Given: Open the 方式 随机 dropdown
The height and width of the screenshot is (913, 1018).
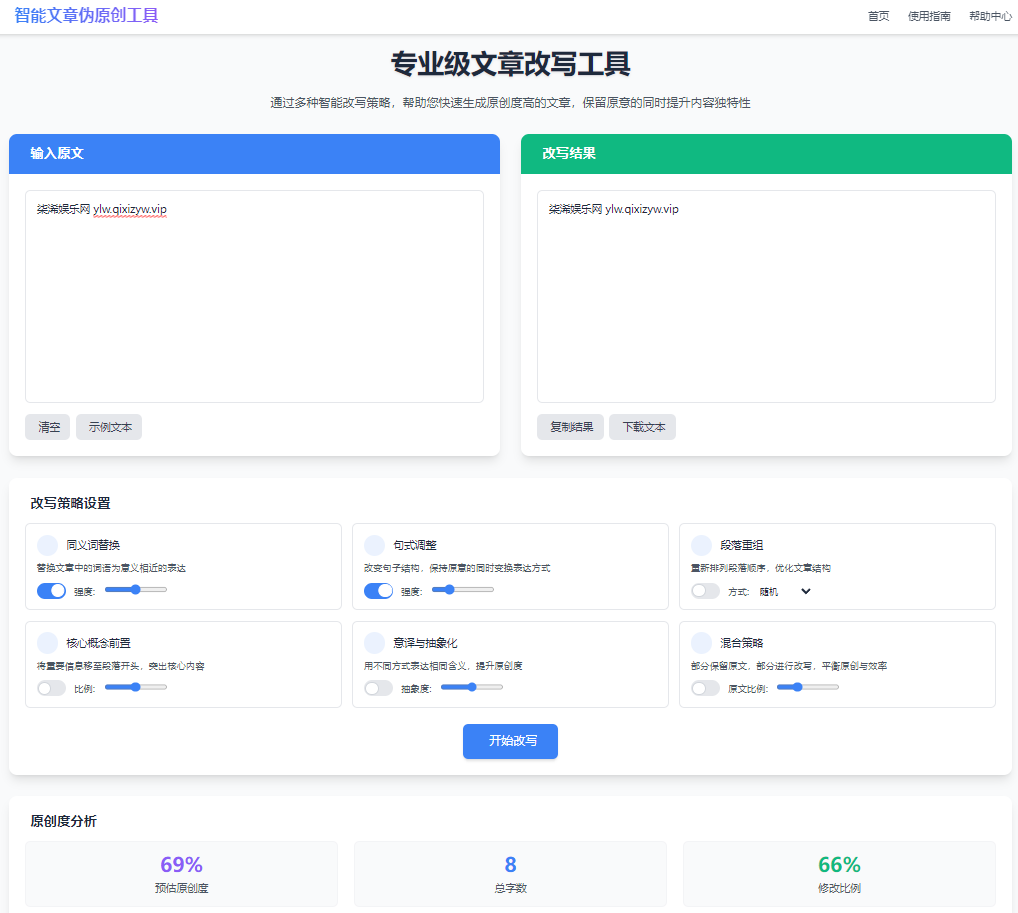Looking at the screenshot, I should coord(785,591).
